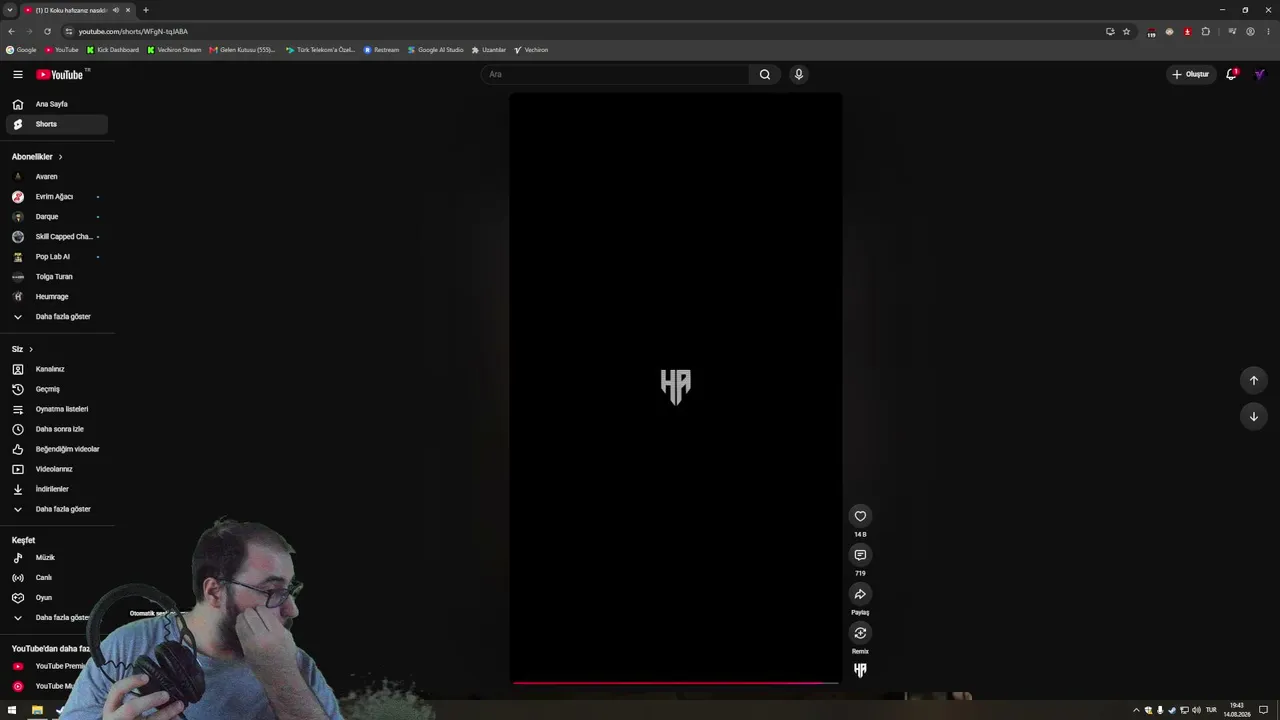Open the YouTube hamburger guide menu

point(17,74)
